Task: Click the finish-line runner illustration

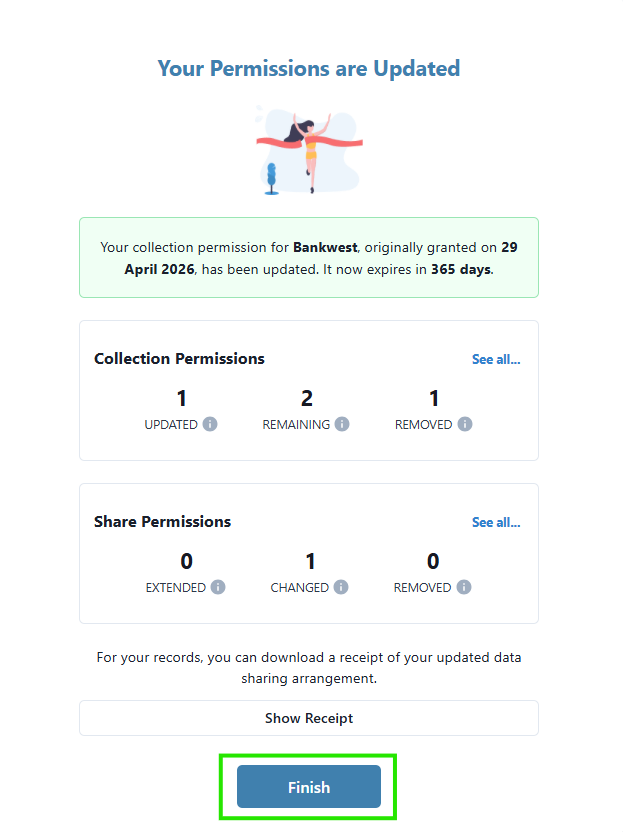Action: click(x=309, y=150)
